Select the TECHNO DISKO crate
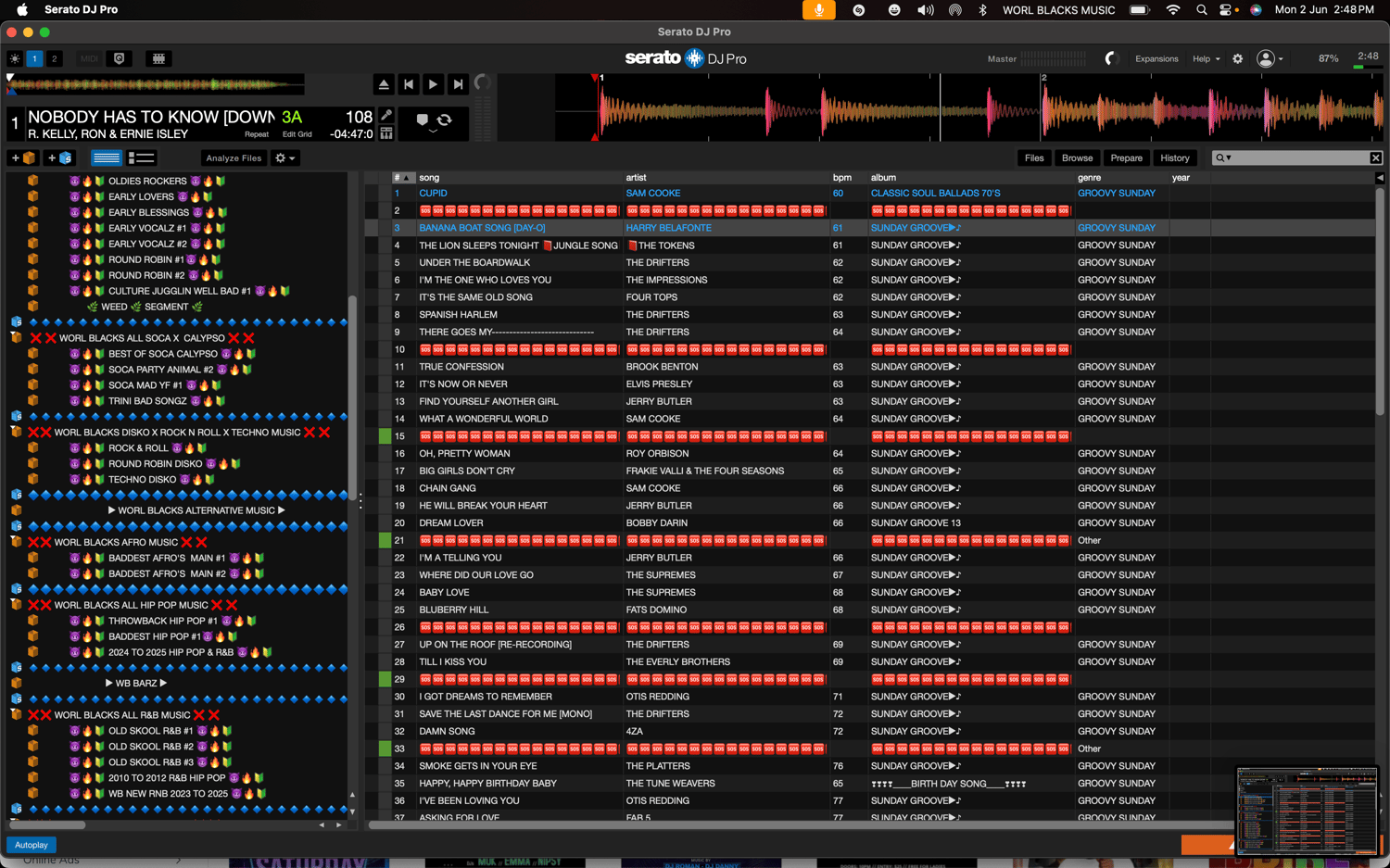This screenshot has height=868, width=1390. pos(142,480)
